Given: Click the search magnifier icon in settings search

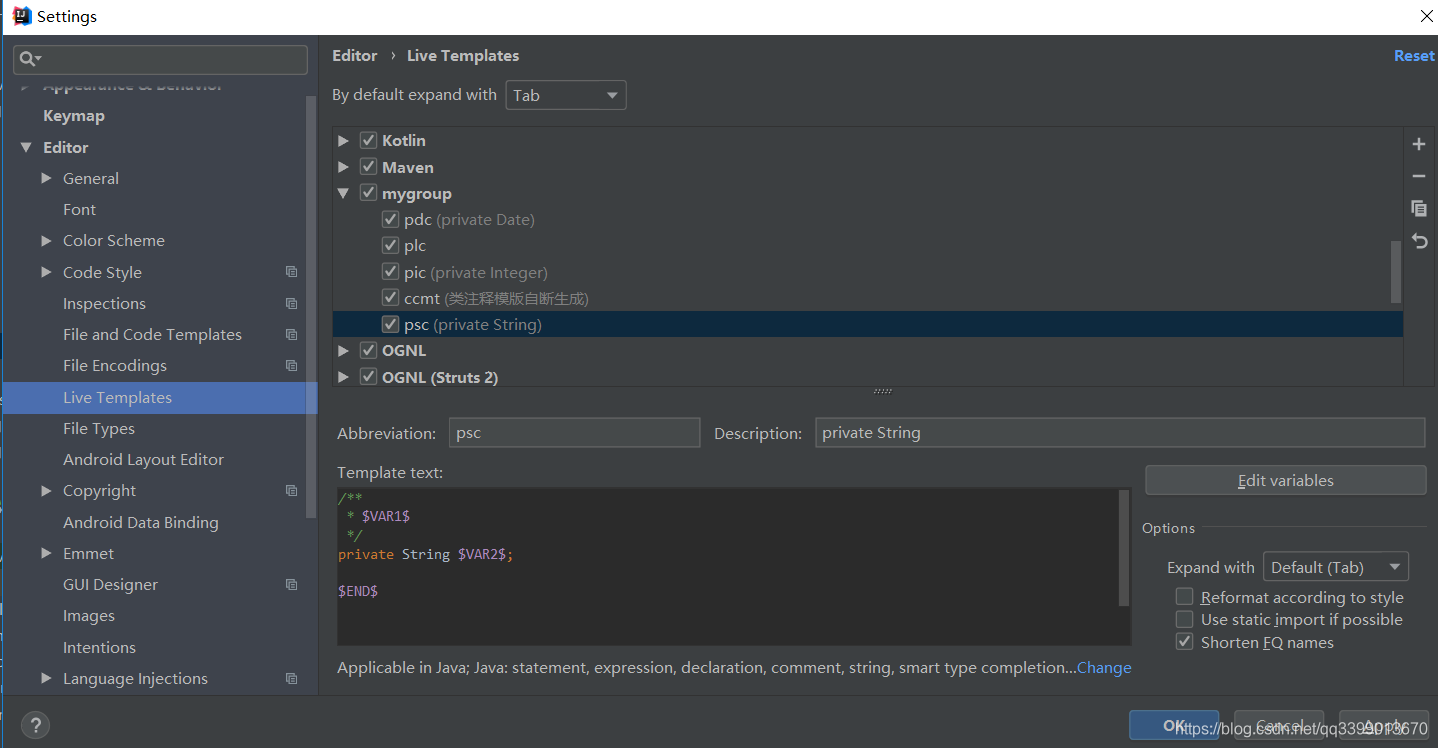Looking at the screenshot, I should pyautogui.click(x=30, y=60).
